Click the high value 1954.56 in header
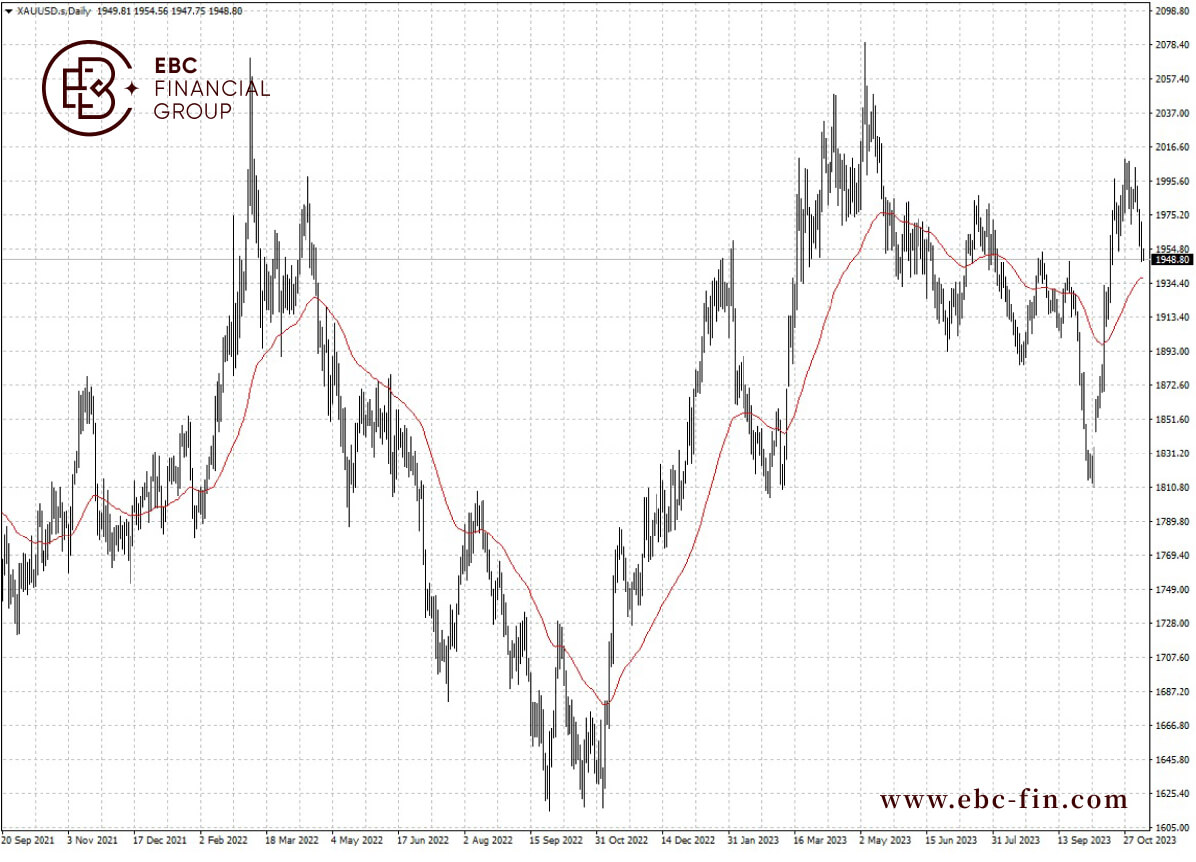Screen dimensions: 1196x862 pyautogui.click(x=151, y=11)
